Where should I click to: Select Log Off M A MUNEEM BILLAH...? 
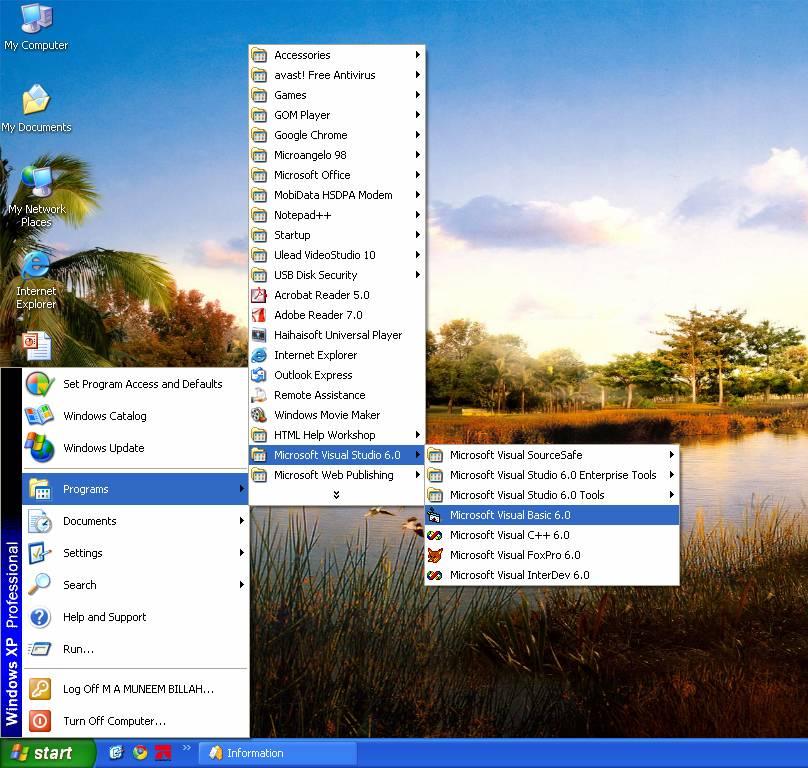point(136,689)
